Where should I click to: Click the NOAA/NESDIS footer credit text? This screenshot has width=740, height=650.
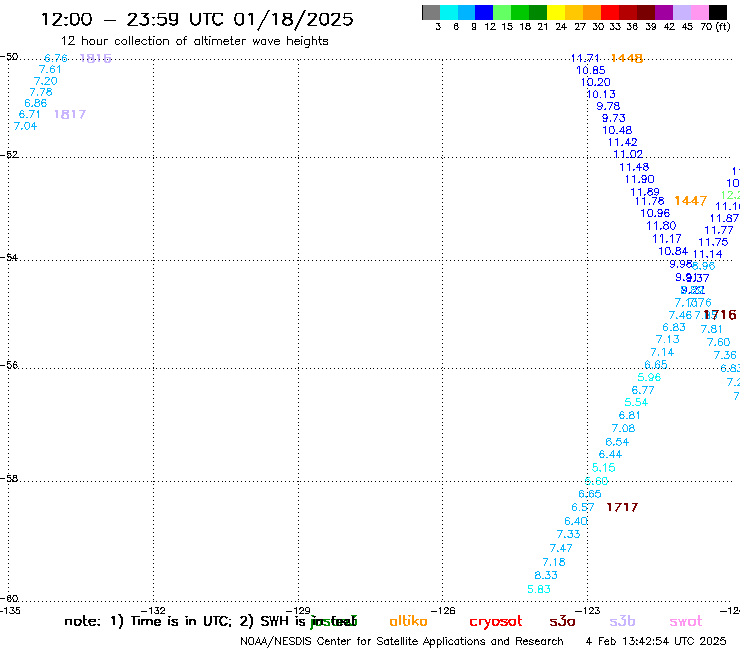coord(402,641)
